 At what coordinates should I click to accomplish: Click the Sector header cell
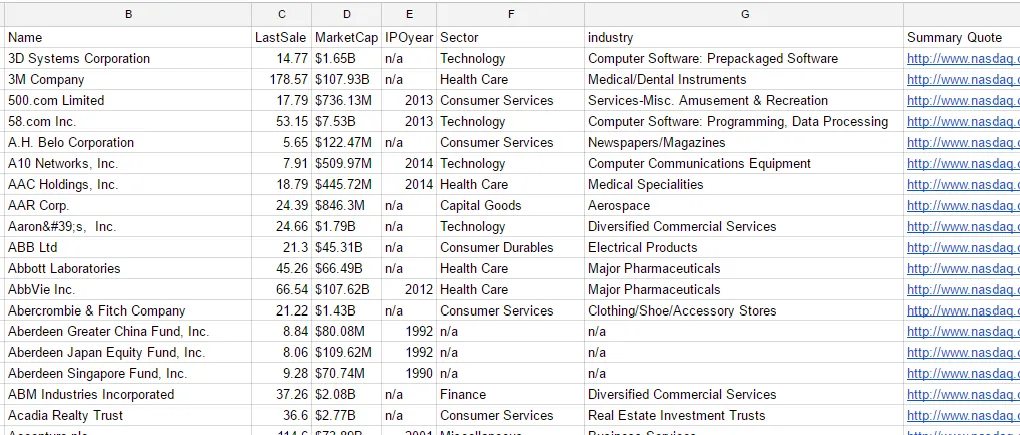pos(511,38)
